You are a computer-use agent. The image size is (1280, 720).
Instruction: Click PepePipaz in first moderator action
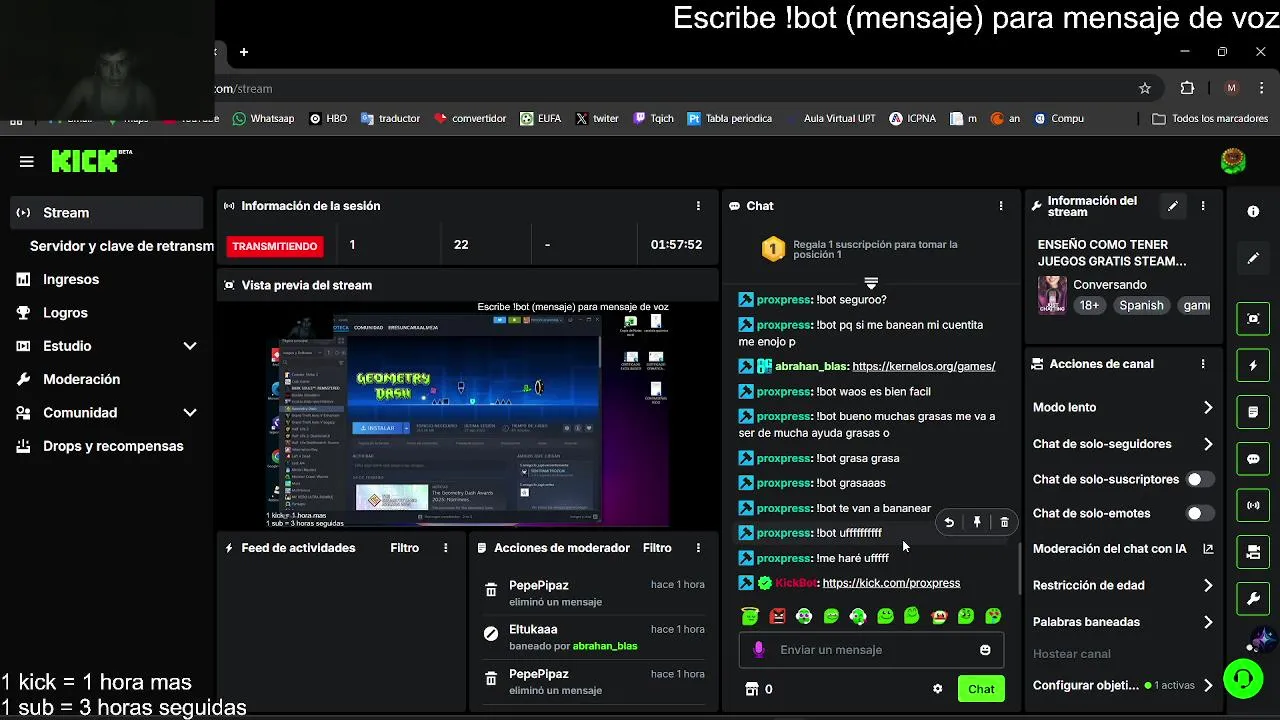coord(538,586)
